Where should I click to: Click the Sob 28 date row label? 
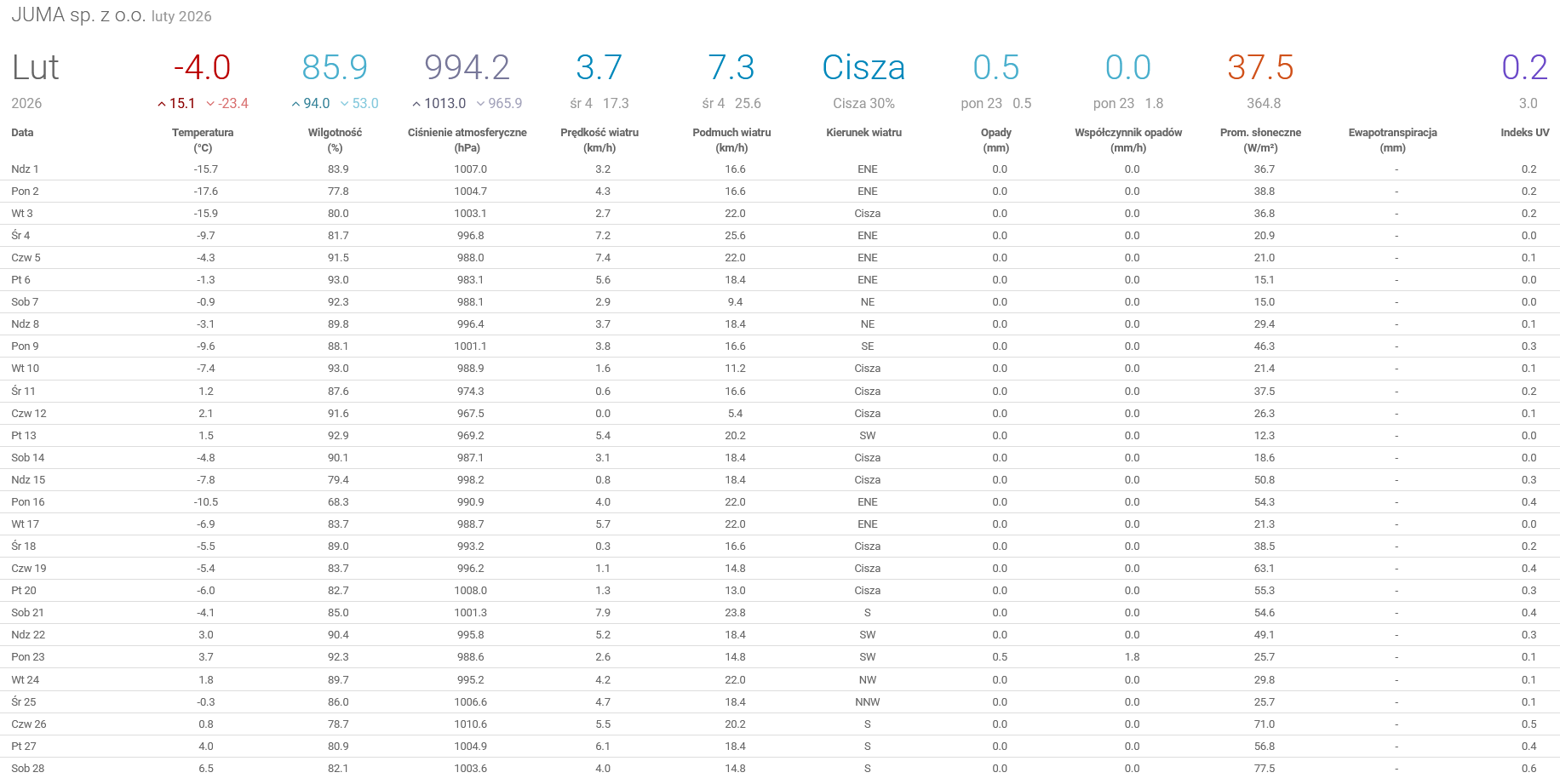tap(28, 769)
